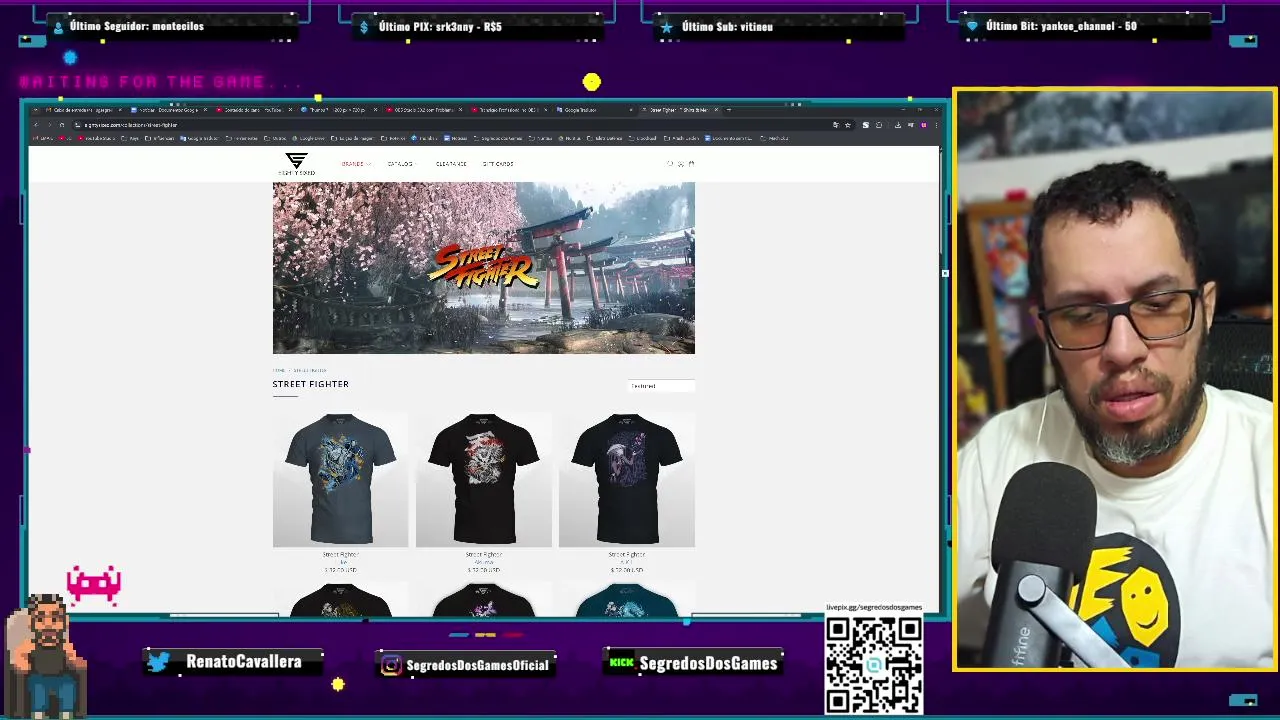Click the Instagram icon beside SegredosDosGamesOficial
Screen dimensions: 1280x720
[x=392, y=665]
